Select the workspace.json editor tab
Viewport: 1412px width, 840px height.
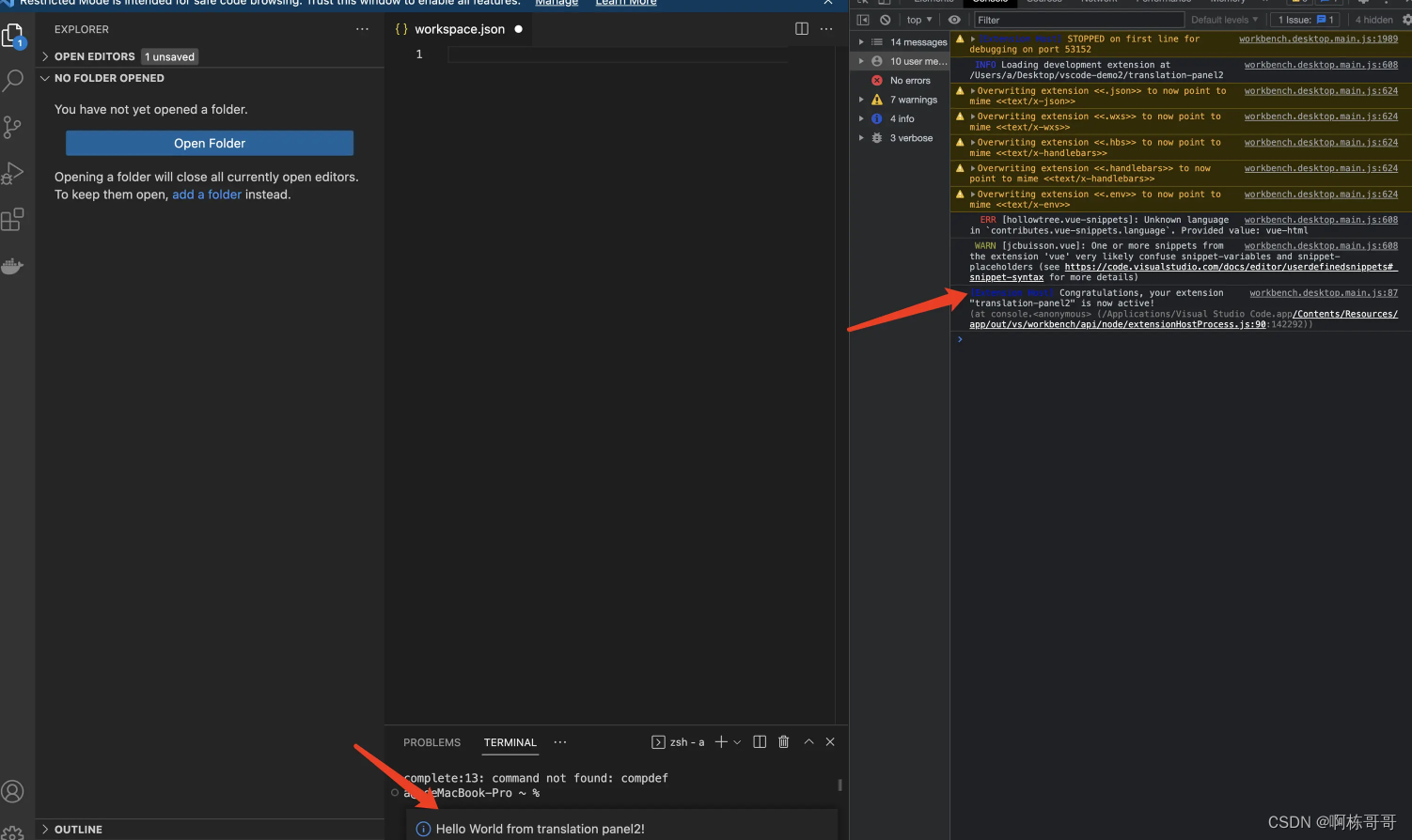(460, 29)
